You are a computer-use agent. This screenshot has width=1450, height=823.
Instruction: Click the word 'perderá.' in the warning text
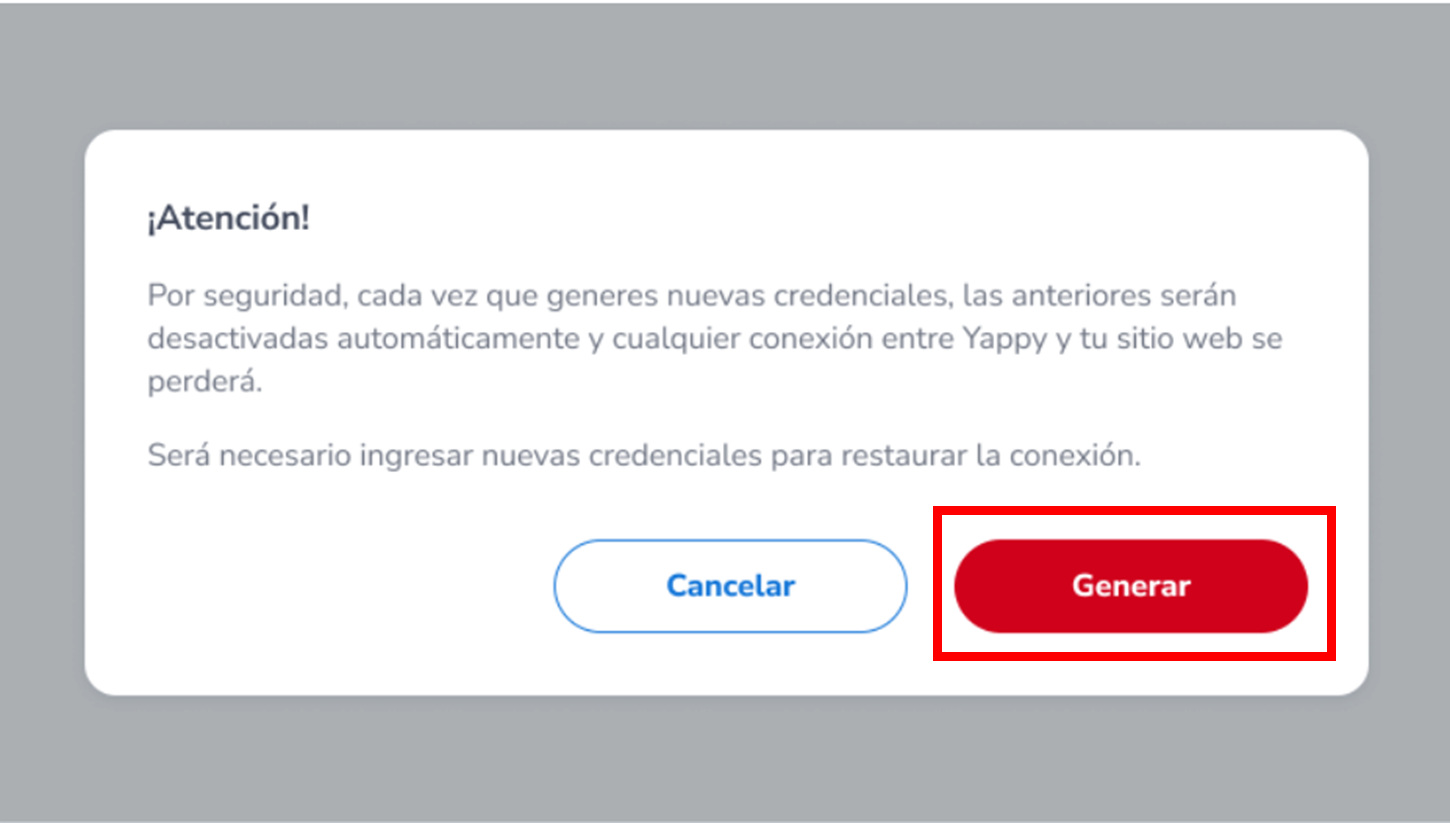(x=204, y=382)
